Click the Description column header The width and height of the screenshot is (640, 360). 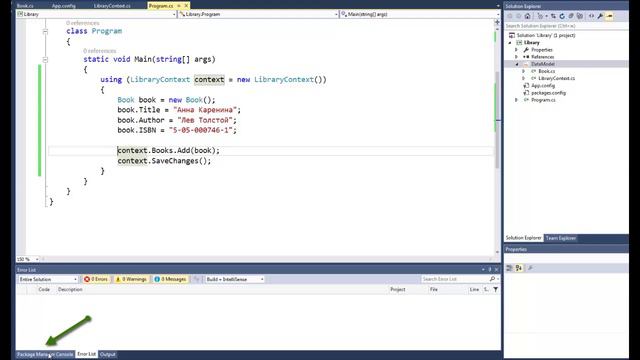pyautogui.click(x=70, y=289)
